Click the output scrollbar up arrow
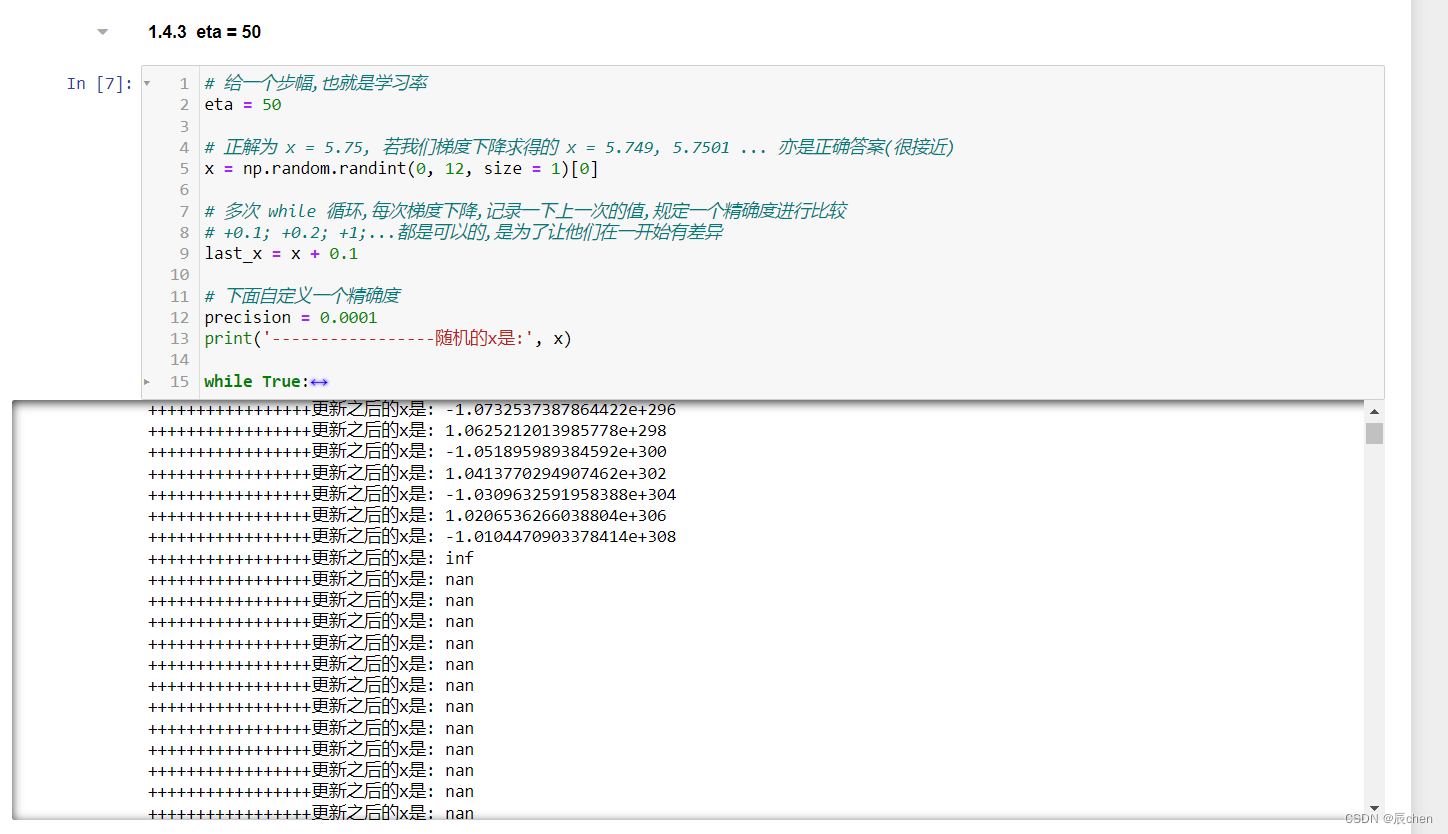This screenshot has width=1448, height=834. pyautogui.click(x=1374, y=411)
